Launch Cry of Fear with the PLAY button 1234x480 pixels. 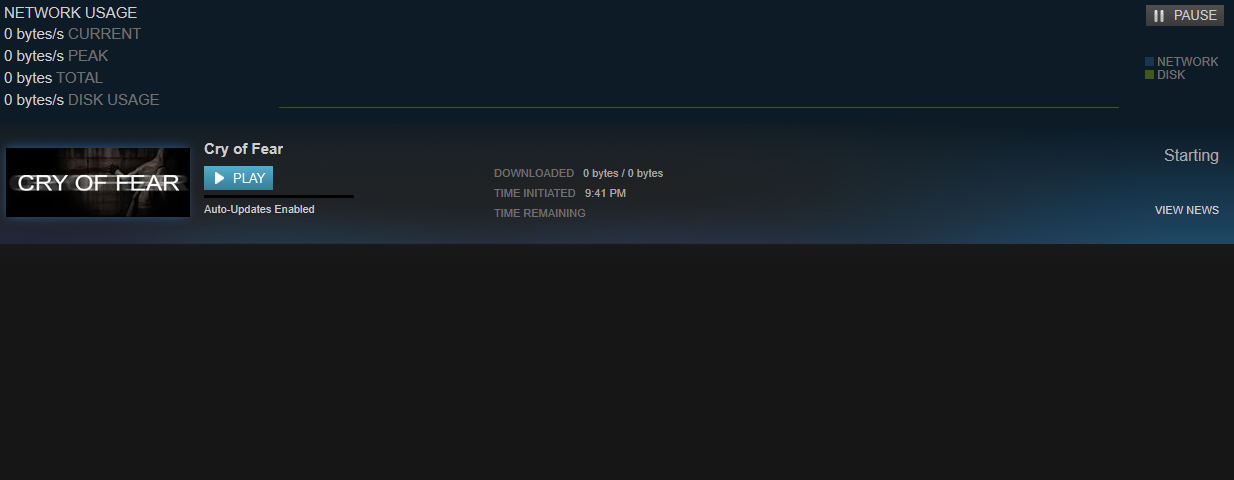(238, 178)
